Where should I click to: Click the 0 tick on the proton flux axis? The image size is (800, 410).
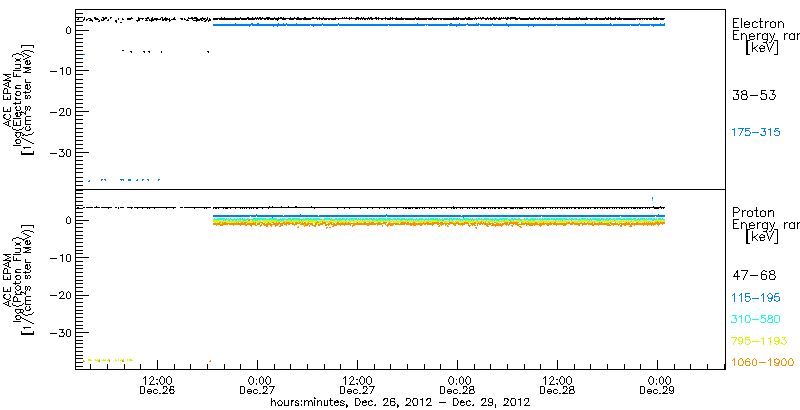pyautogui.click(x=68, y=220)
